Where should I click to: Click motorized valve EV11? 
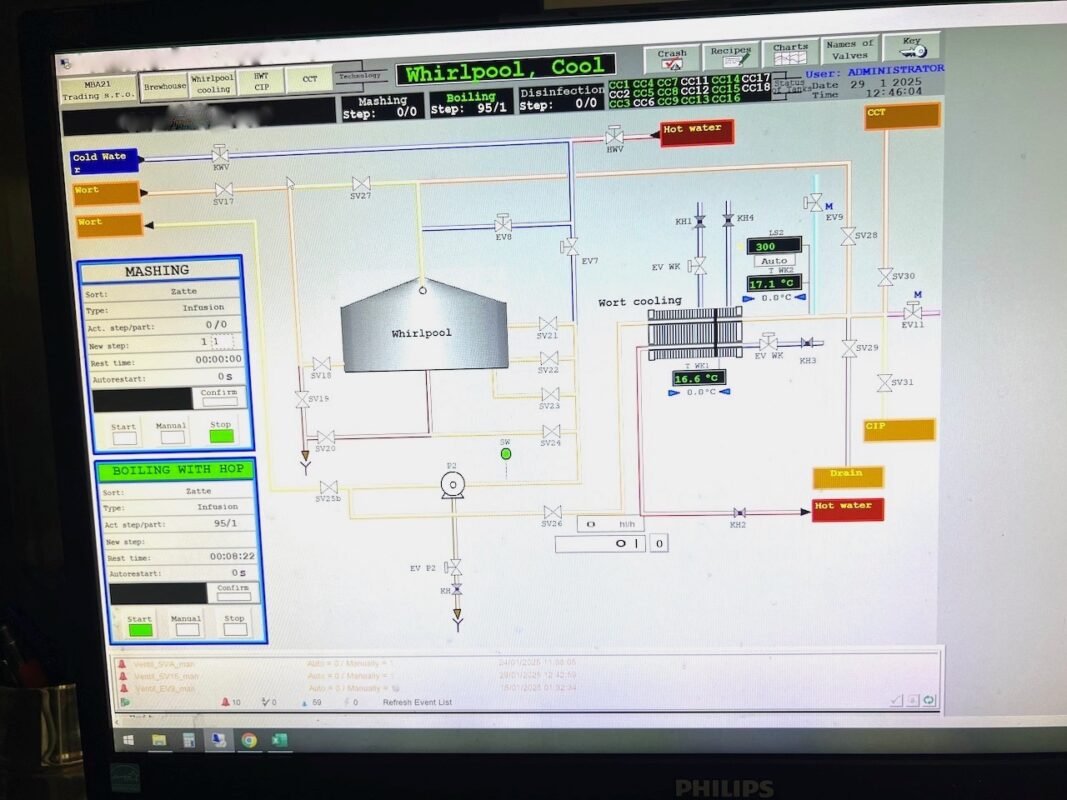tap(913, 312)
